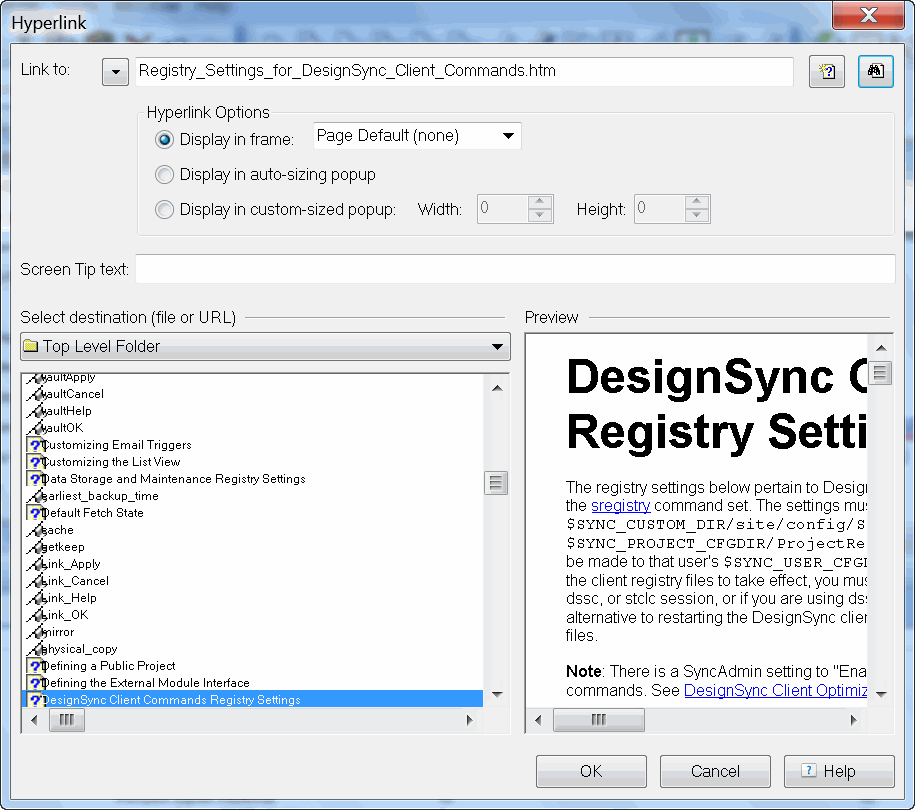Click destination list scroll right arrow
Viewport: 915px width, 810px height.
(x=470, y=720)
